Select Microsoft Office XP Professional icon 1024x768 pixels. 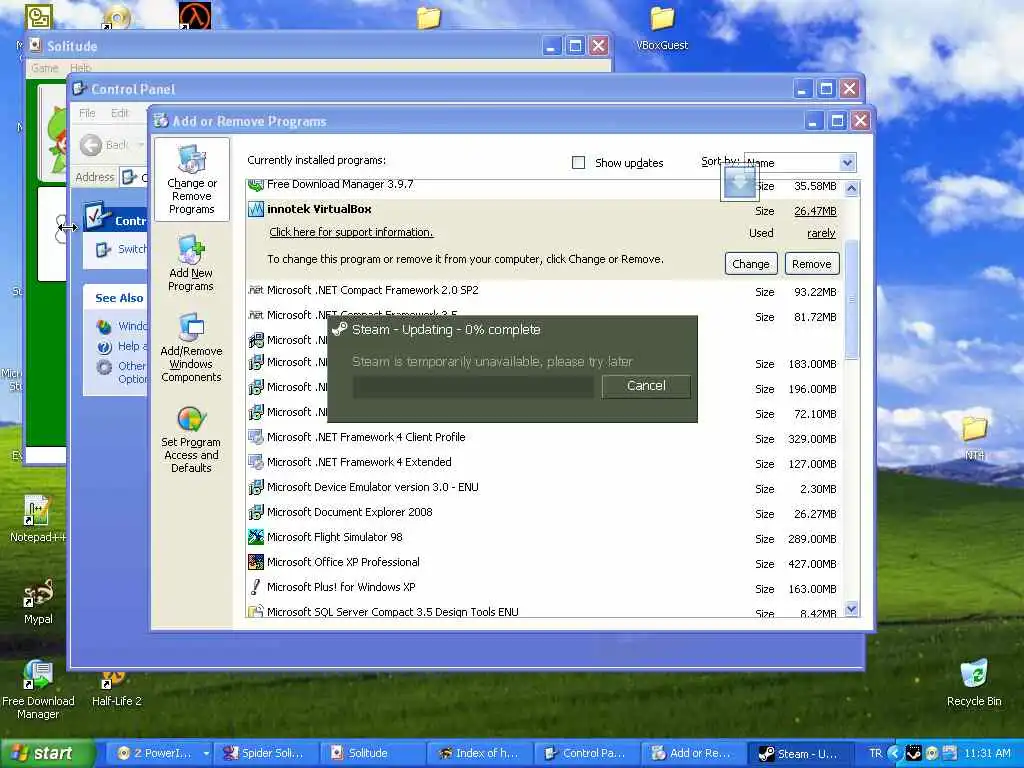tap(256, 562)
